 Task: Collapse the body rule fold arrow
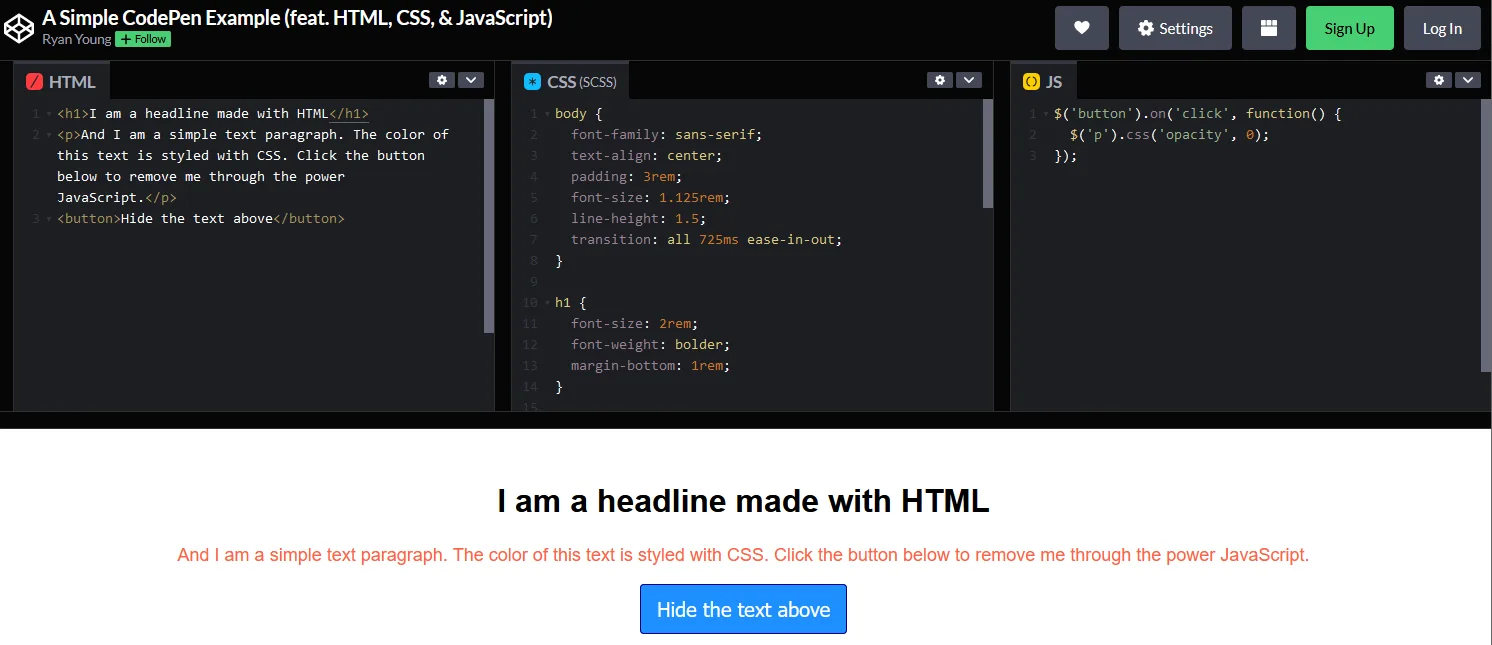click(x=547, y=114)
